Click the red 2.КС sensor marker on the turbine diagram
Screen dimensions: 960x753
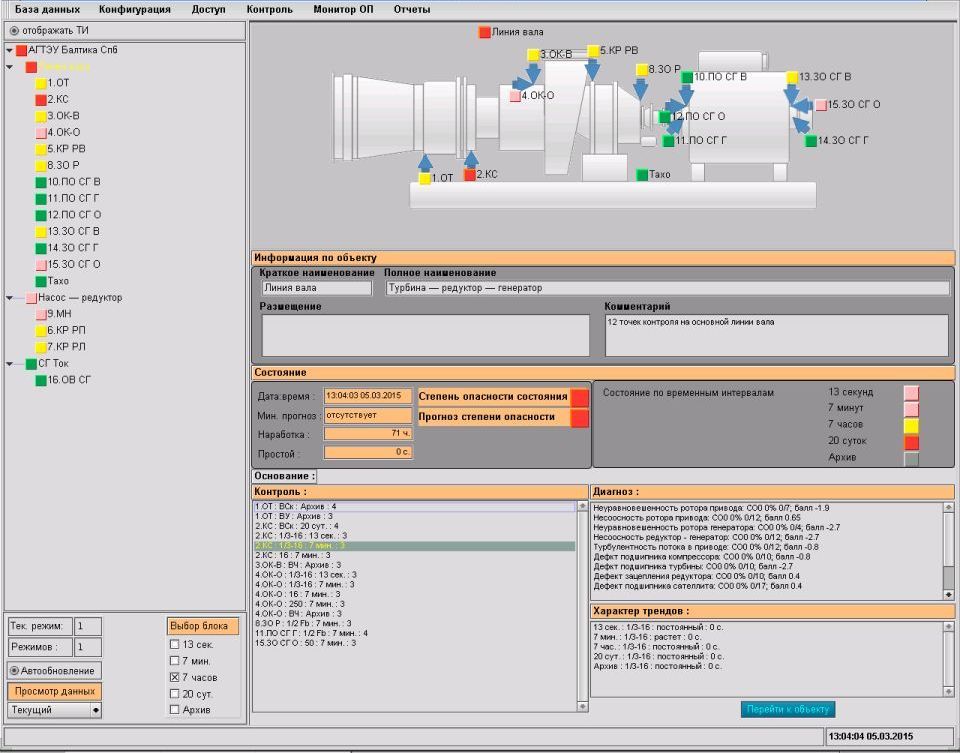click(470, 175)
